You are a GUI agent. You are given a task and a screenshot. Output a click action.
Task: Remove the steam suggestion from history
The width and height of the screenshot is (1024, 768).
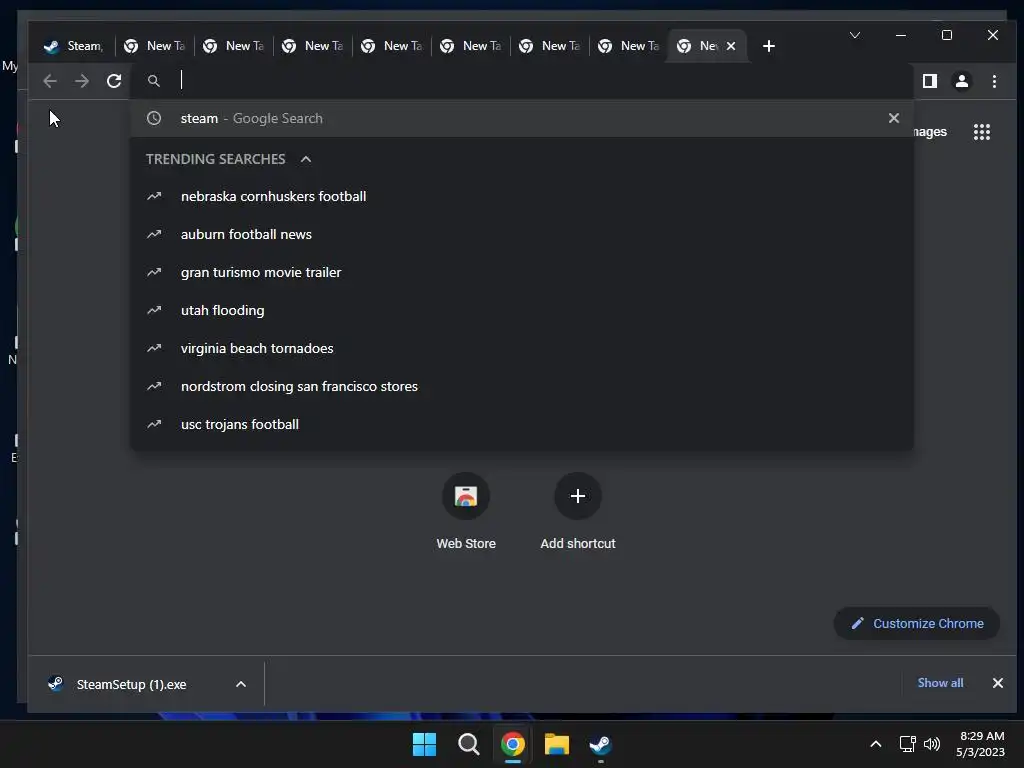click(x=893, y=118)
